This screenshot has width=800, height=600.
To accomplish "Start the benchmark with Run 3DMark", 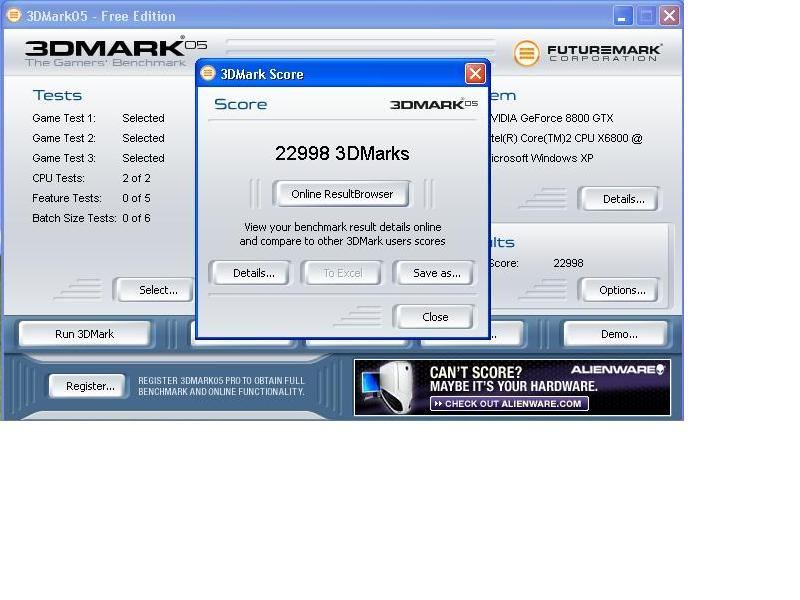I will pyautogui.click(x=85, y=334).
